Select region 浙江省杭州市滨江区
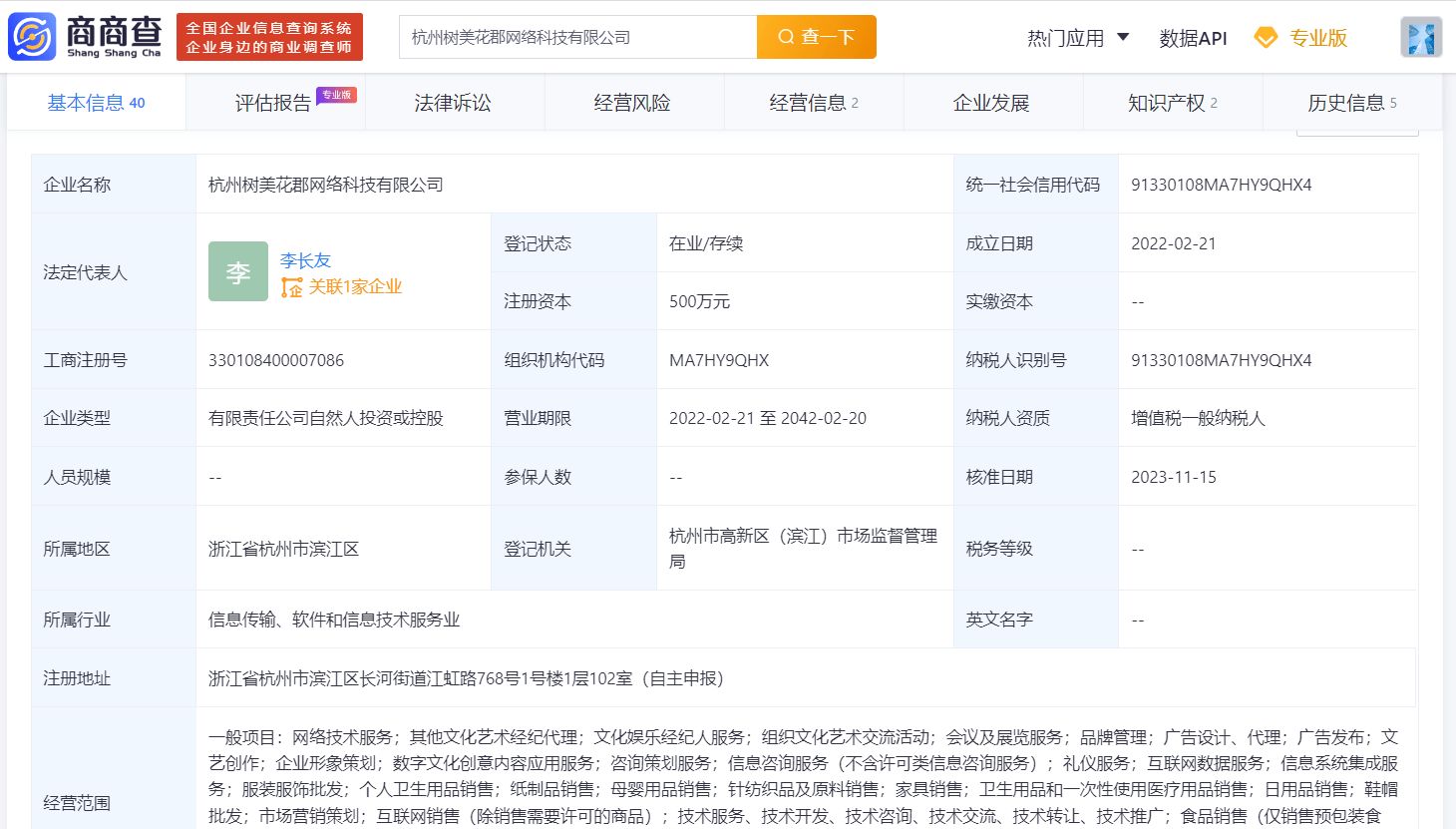The width and height of the screenshot is (1456, 829). tap(283, 549)
